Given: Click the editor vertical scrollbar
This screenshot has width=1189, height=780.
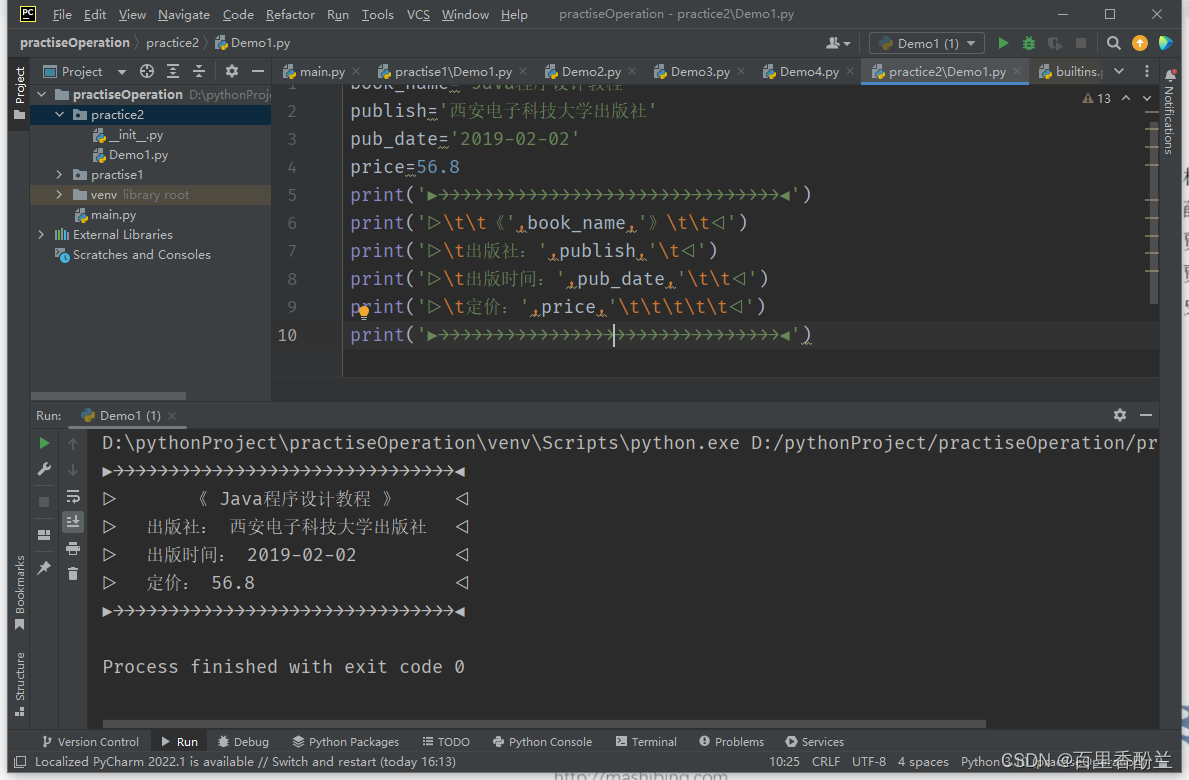Looking at the screenshot, I should 1153,215.
